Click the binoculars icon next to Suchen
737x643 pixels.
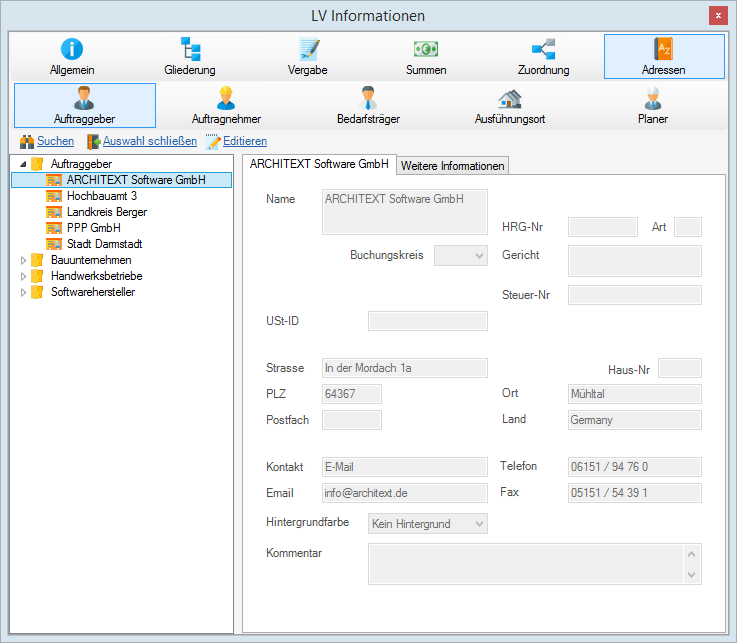27,141
